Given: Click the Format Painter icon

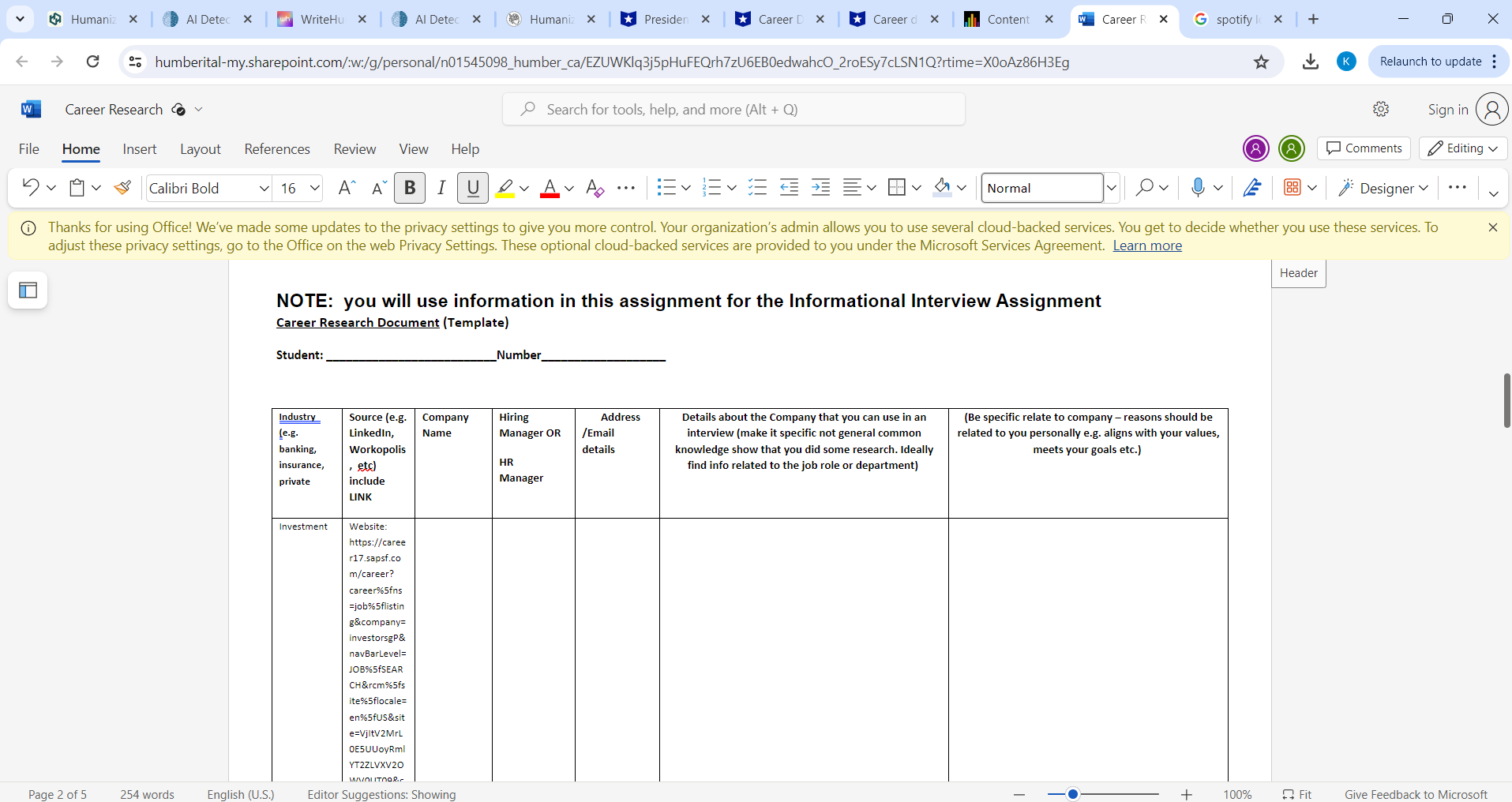Looking at the screenshot, I should pyautogui.click(x=122, y=188).
